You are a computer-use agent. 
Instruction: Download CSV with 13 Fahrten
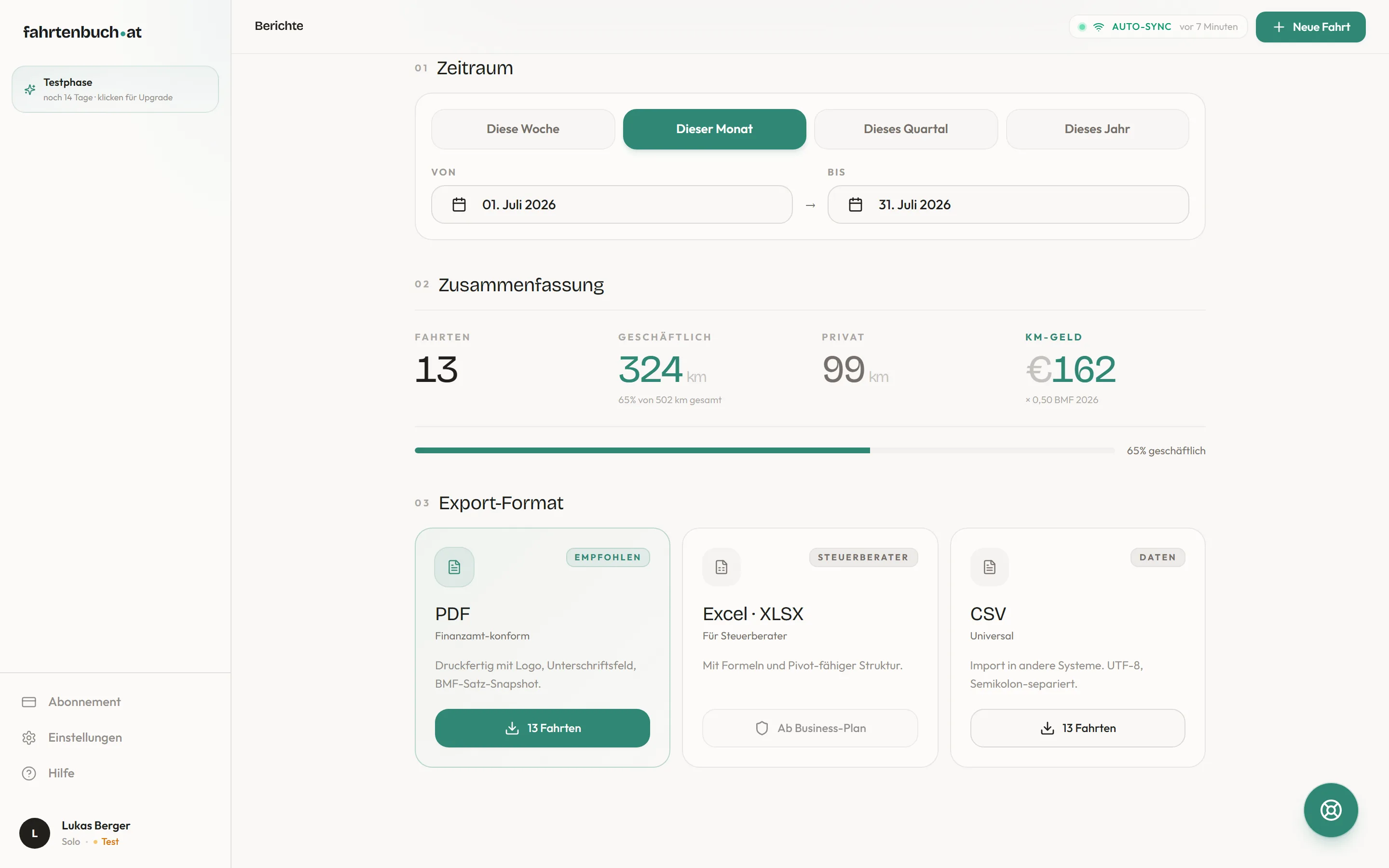[x=1077, y=728]
